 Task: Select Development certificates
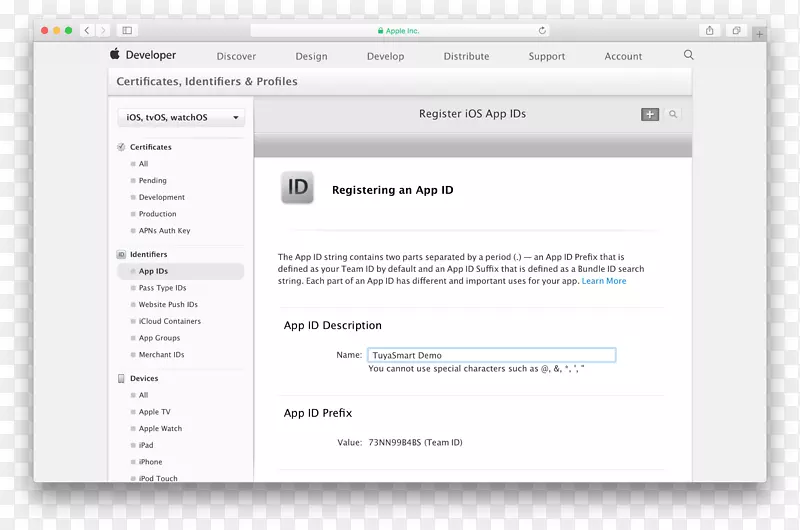point(162,197)
